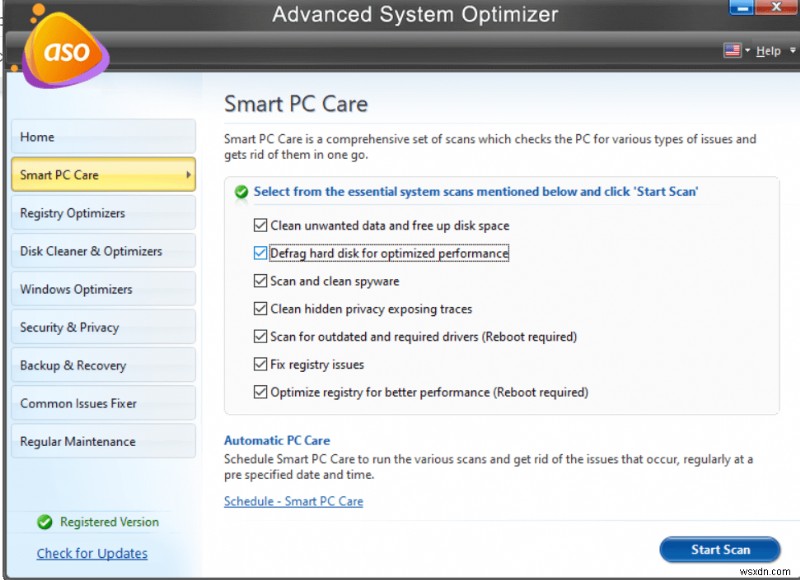The width and height of the screenshot is (800, 580).
Task: Uncheck Scan and clean spyware
Action: tap(260, 281)
